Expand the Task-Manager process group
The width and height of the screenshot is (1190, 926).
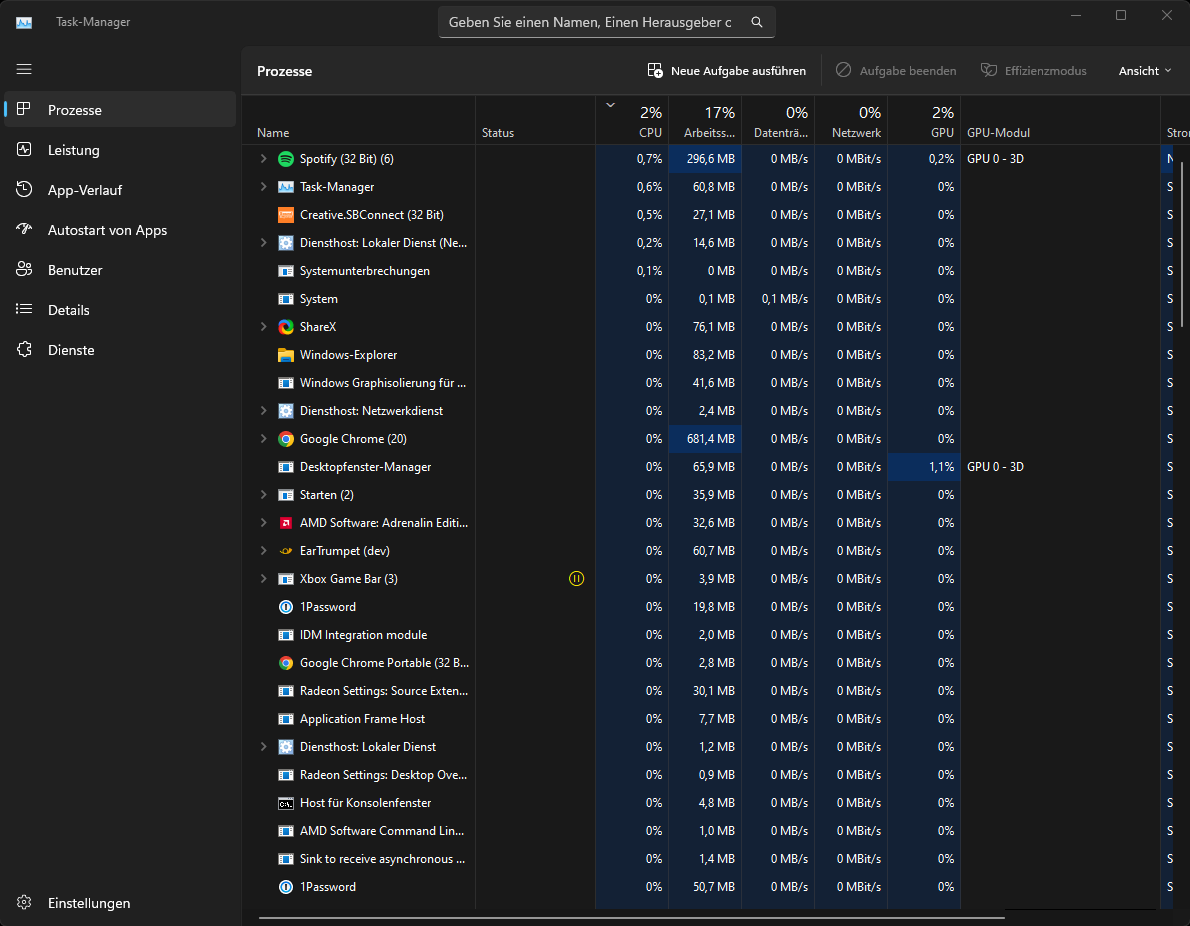(x=263, y=187)
